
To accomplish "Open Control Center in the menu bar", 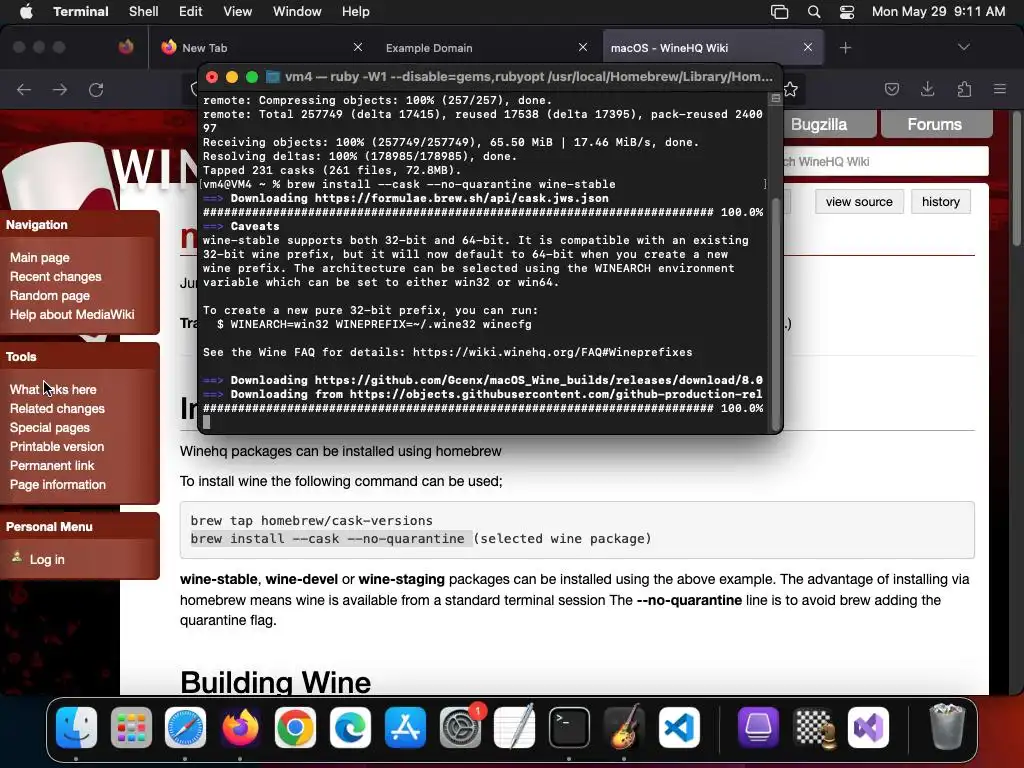I will [847, 12].
